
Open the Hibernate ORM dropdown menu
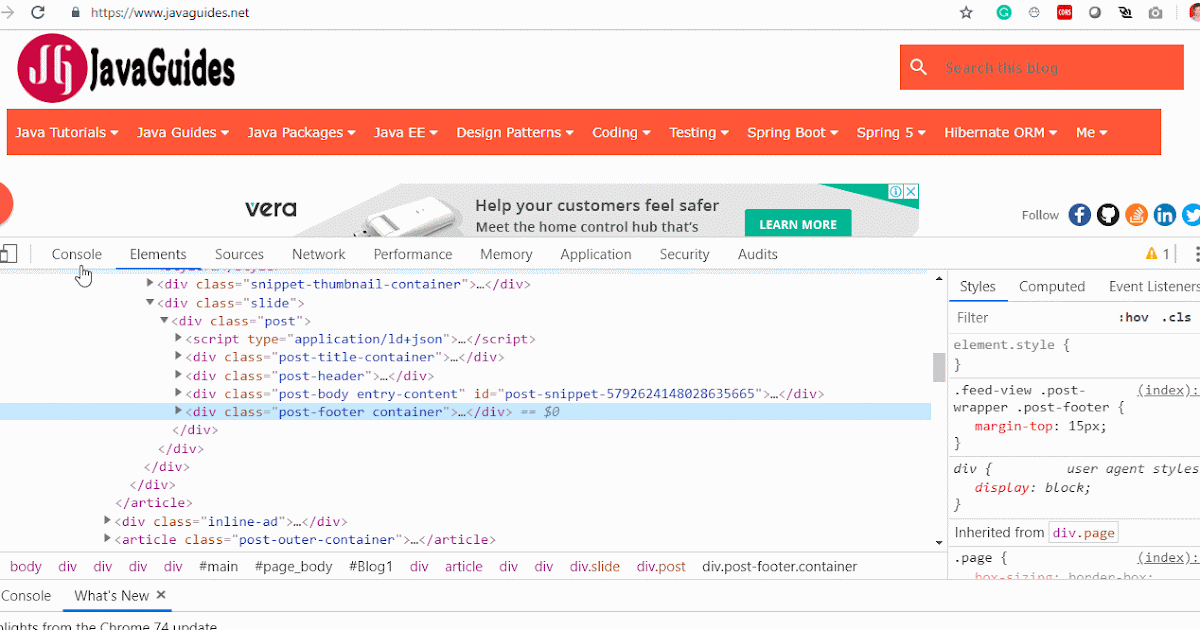[x=1002, y=132]
